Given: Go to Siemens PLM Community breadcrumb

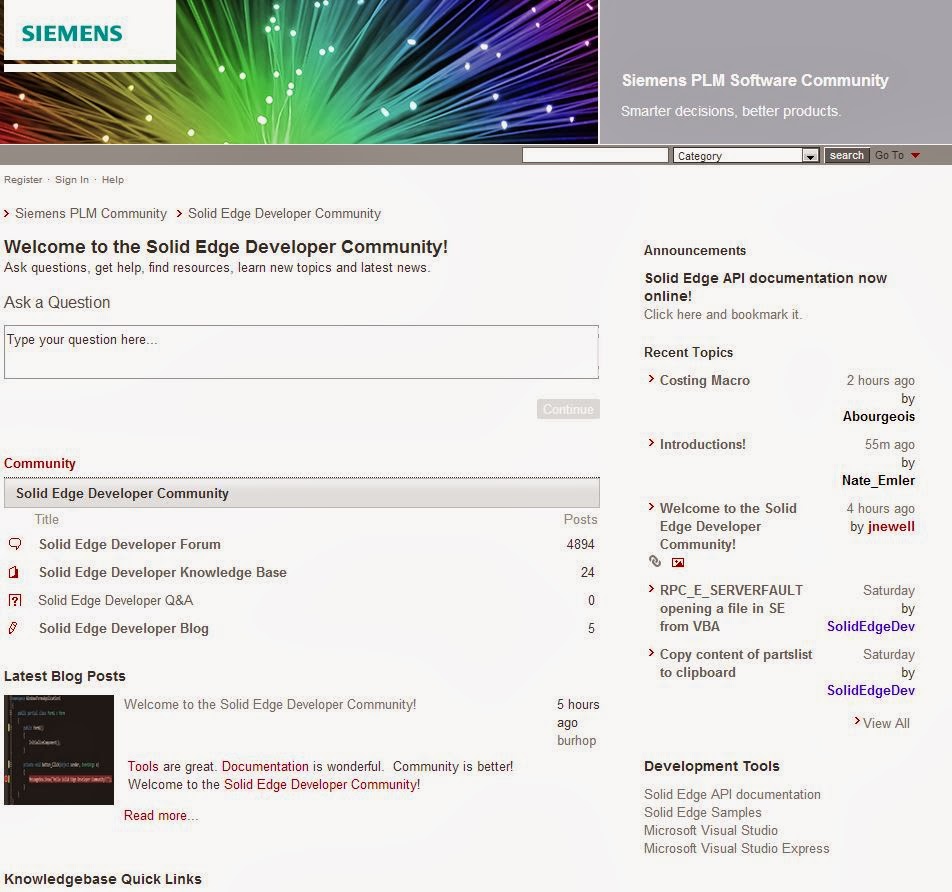Looking at the screenshot, I should pos(90,214).
